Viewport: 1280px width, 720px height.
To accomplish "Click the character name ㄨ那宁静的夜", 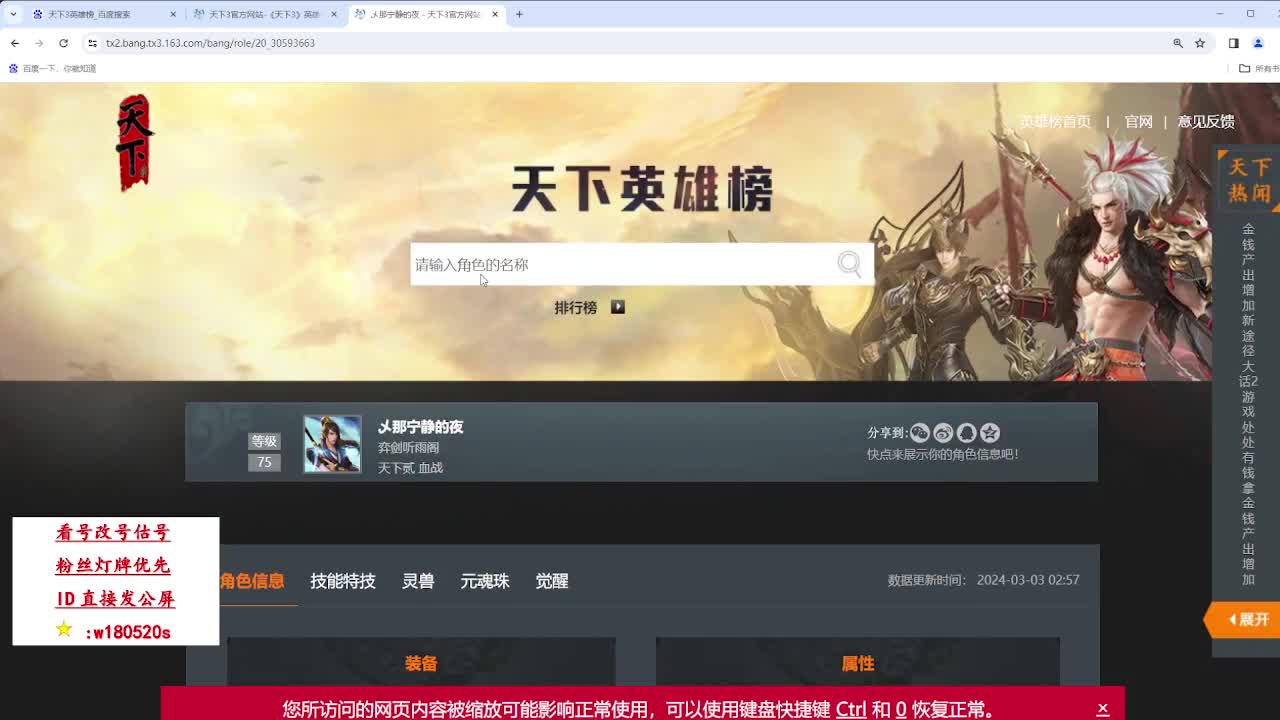I will click(420, 427).
